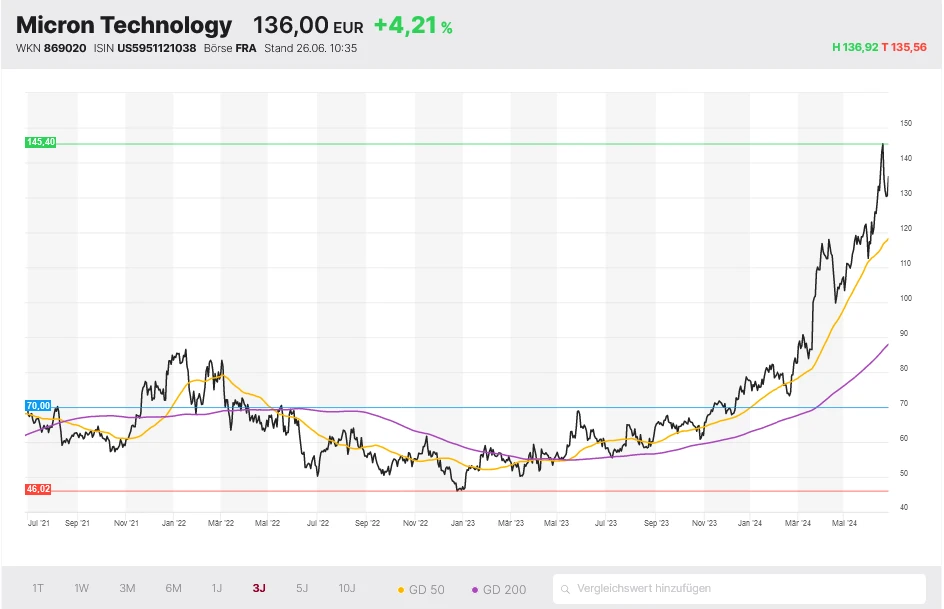The width and height of the screenshot is (944, 609).
Task: Toggle the GD 50 moving average
Action: (x=424, y=589)
